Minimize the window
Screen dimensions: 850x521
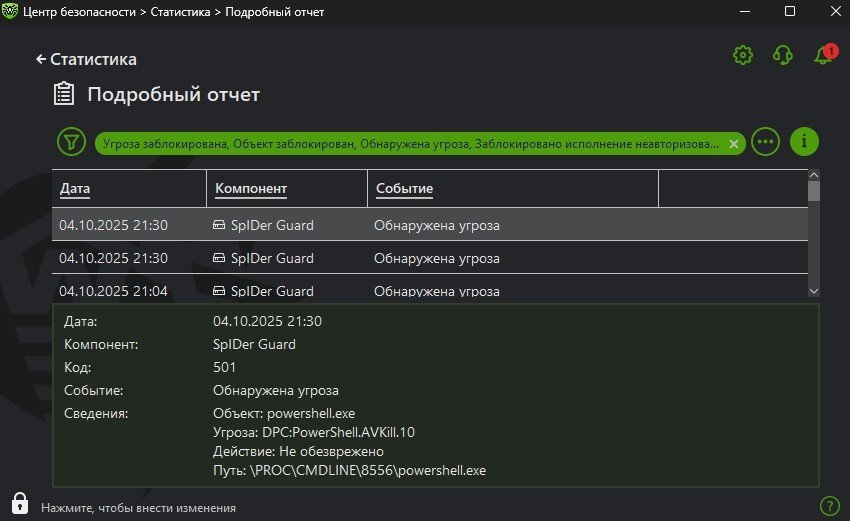click(745, 11)
